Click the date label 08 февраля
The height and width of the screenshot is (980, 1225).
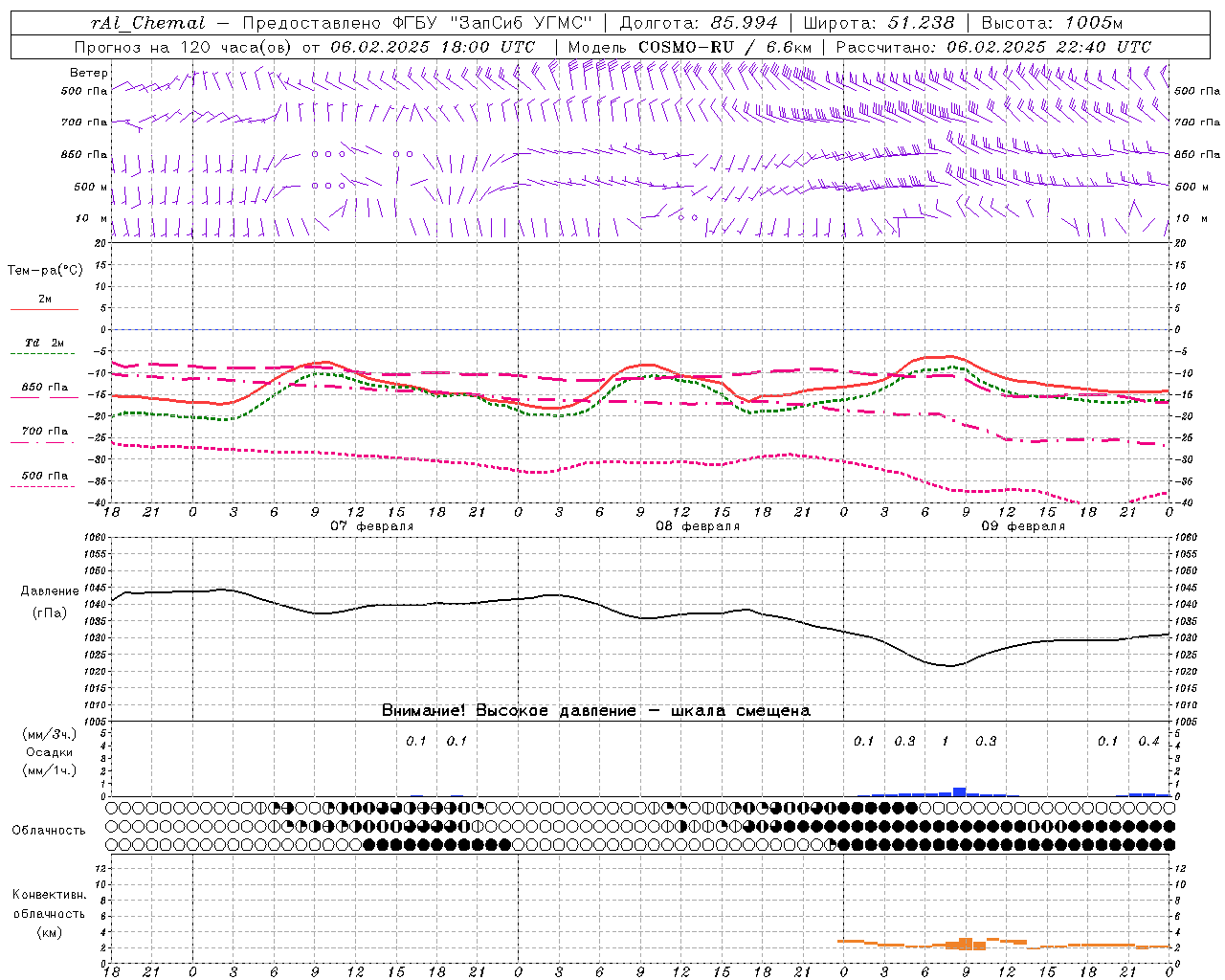pos(698,526)
